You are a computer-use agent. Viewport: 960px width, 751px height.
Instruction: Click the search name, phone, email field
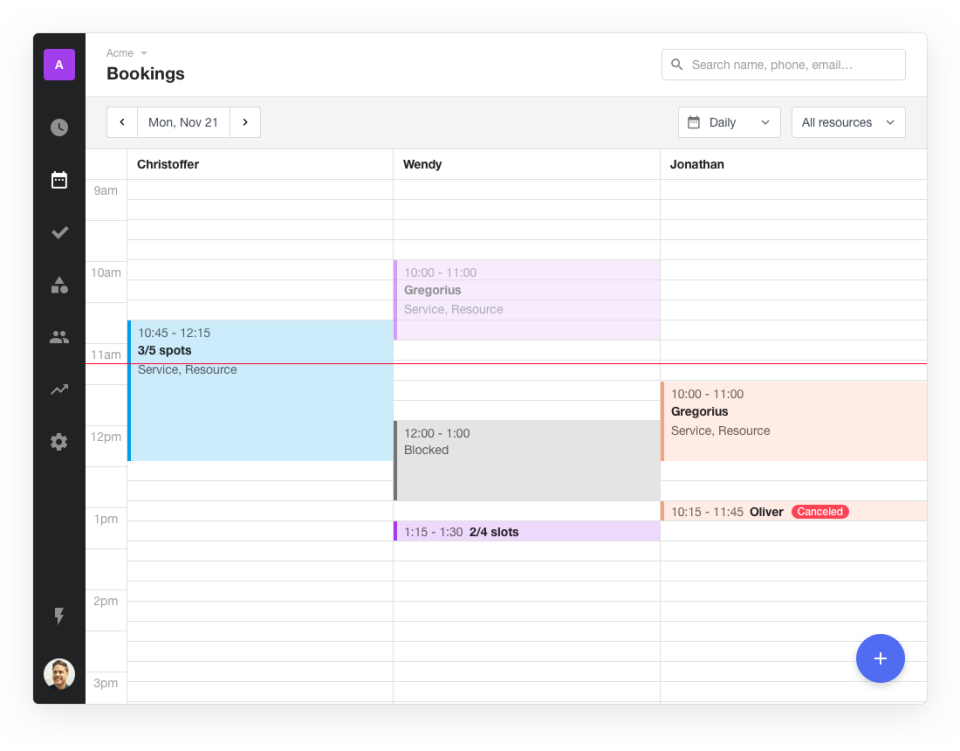pos(783,64)
